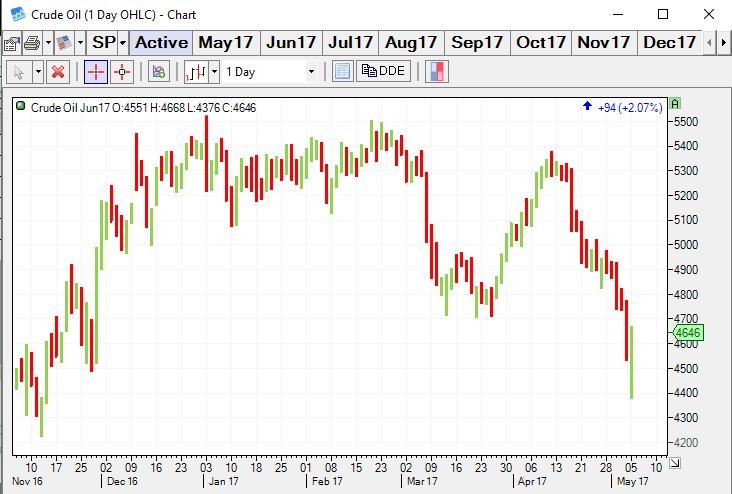Viewport: 732px width, 494px height.
Task: Click the 5000 price axis label
Action: [x=686, y=245]
